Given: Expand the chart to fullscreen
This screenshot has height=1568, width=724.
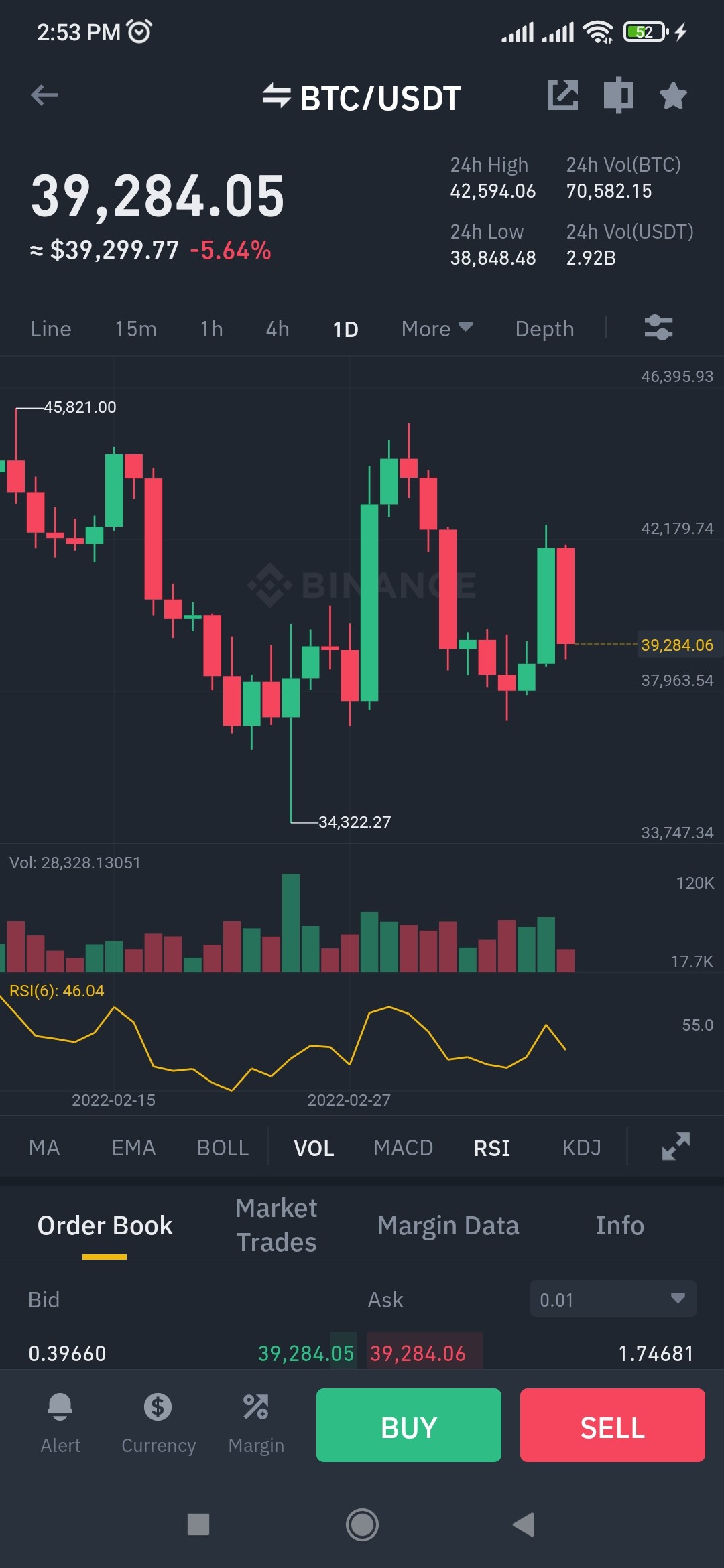Looking at the screenshot, I should click(x=676, y=1147).
